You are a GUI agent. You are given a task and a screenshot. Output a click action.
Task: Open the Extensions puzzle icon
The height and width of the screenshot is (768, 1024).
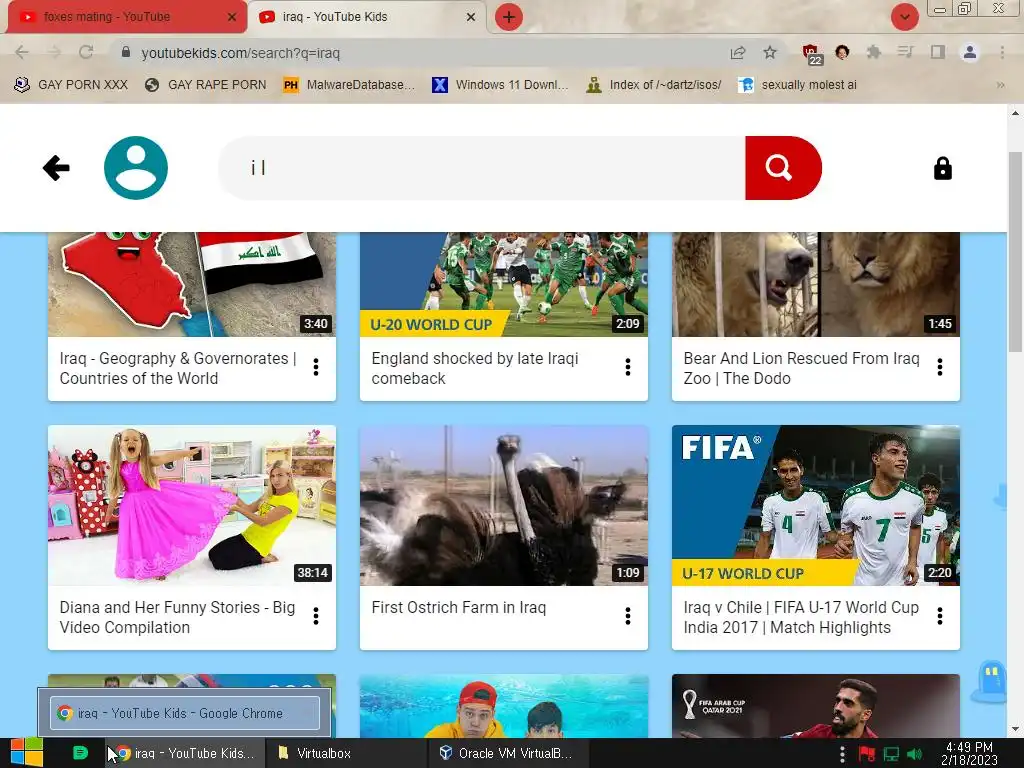tap(873, 52)
